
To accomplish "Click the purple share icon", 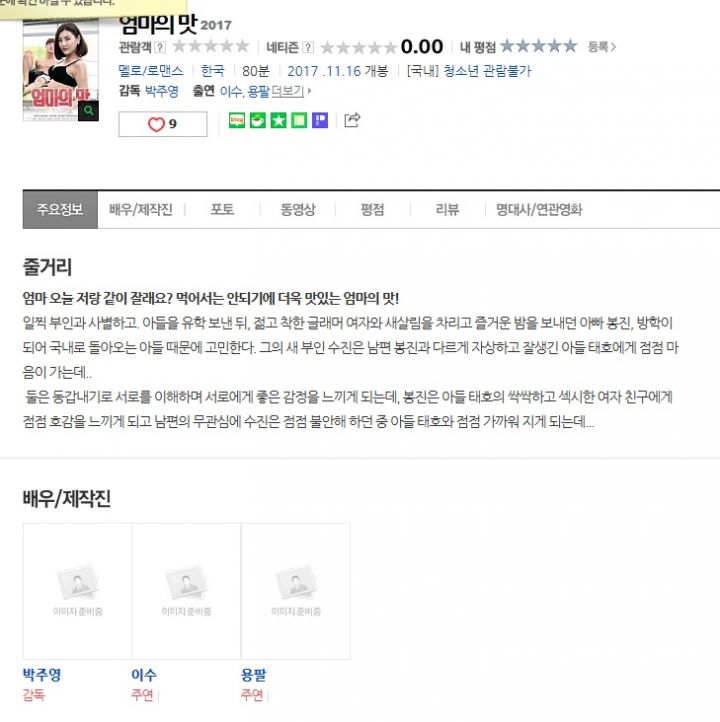I will tap(320, 121).
